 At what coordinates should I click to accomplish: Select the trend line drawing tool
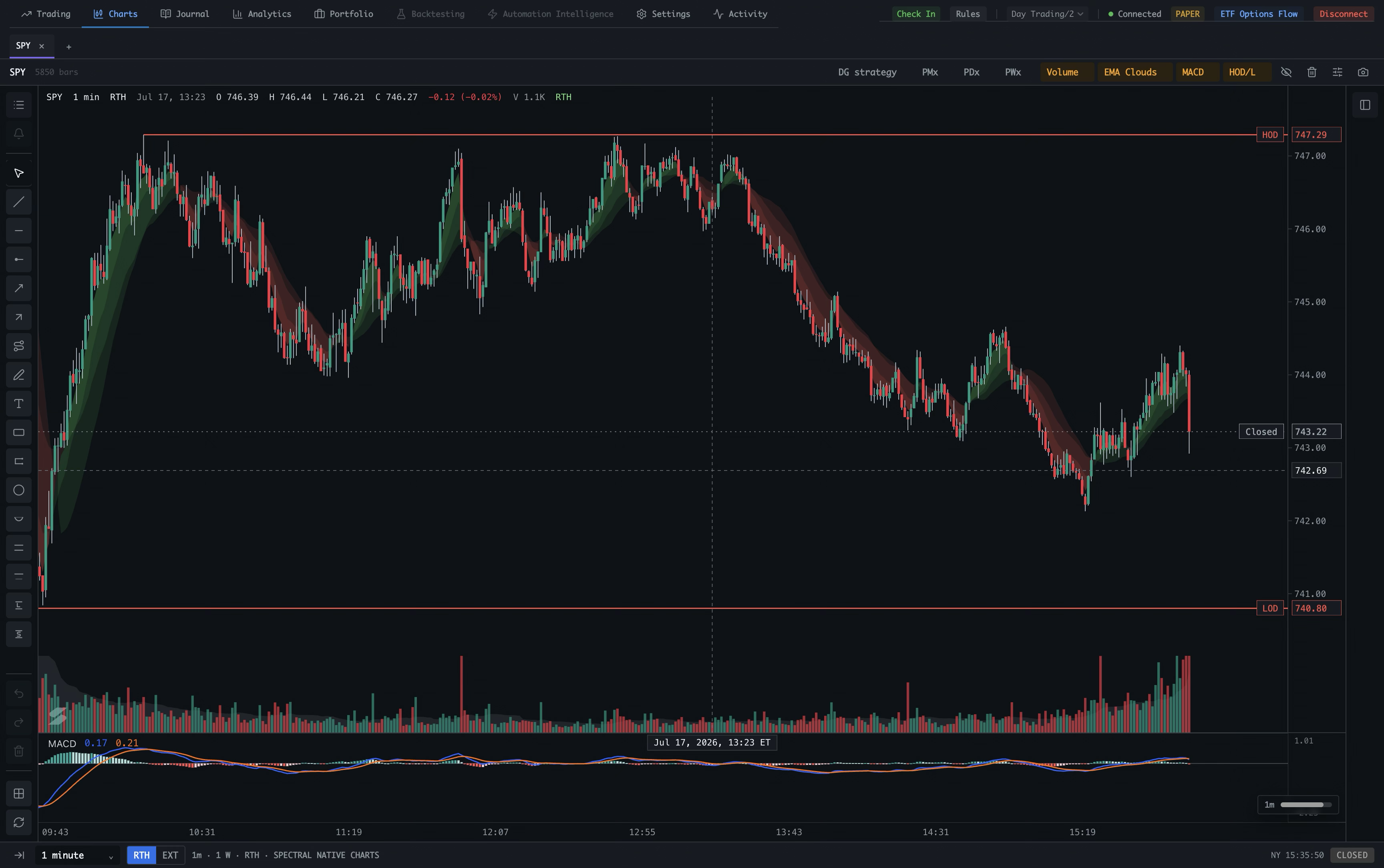point(18,202)
